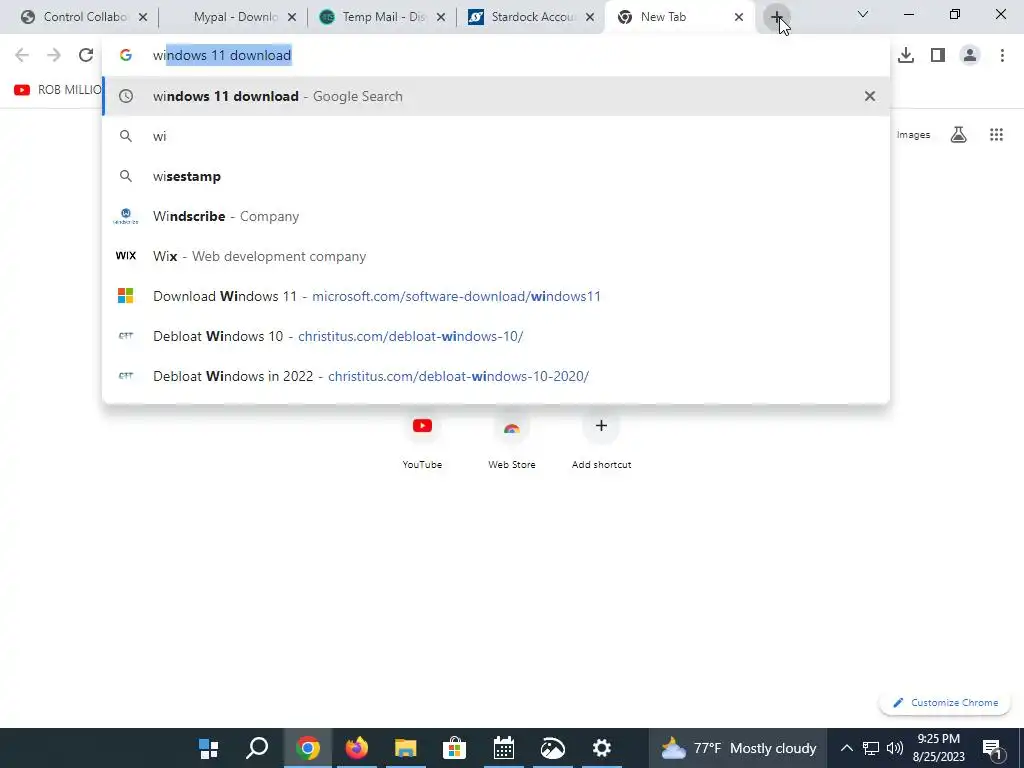
Task: Select Windscribe - Company suggestion
Action: (x=496, y=216)
